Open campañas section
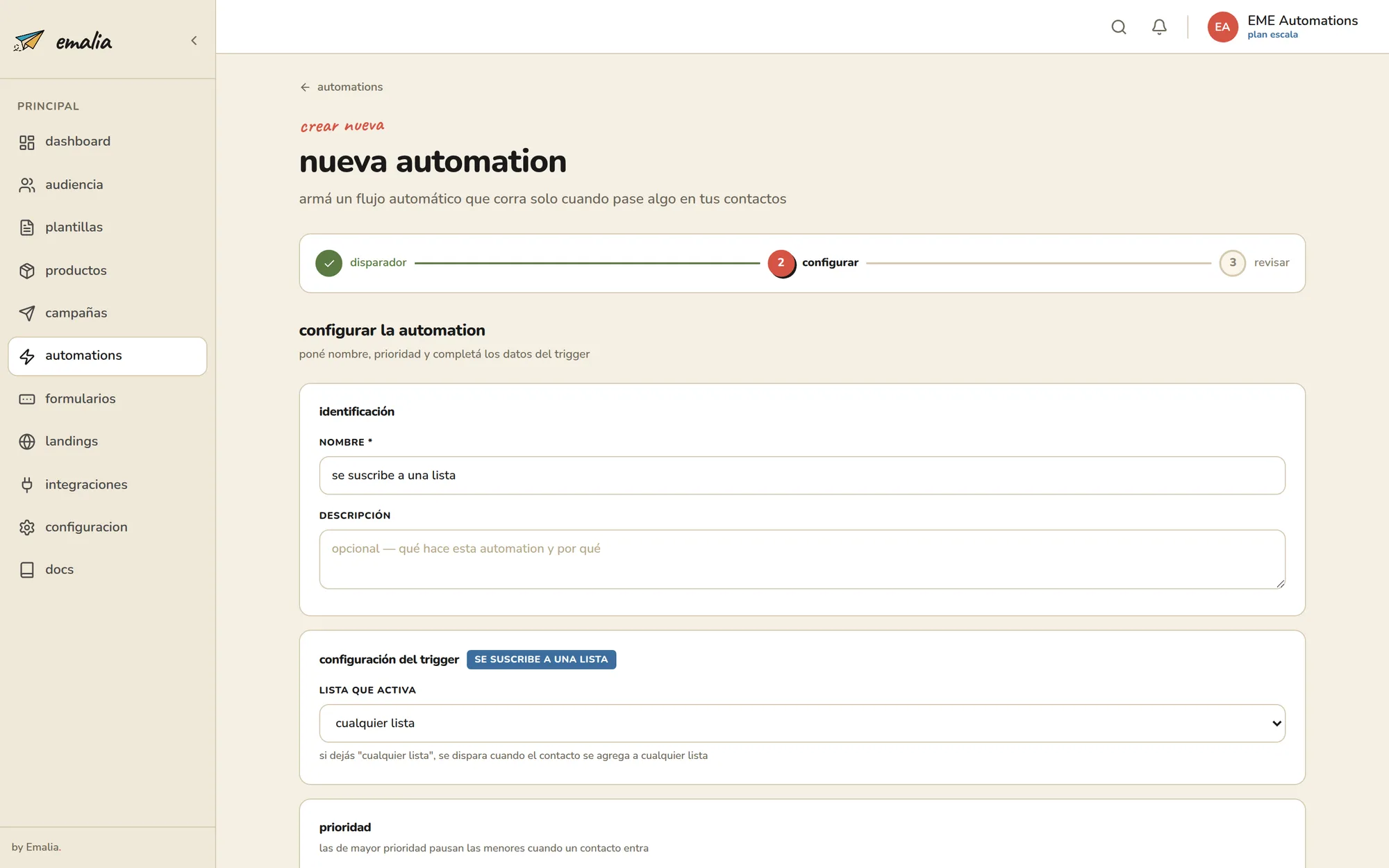This screenshot has height=868, width=1389. (x=108, y=313)
